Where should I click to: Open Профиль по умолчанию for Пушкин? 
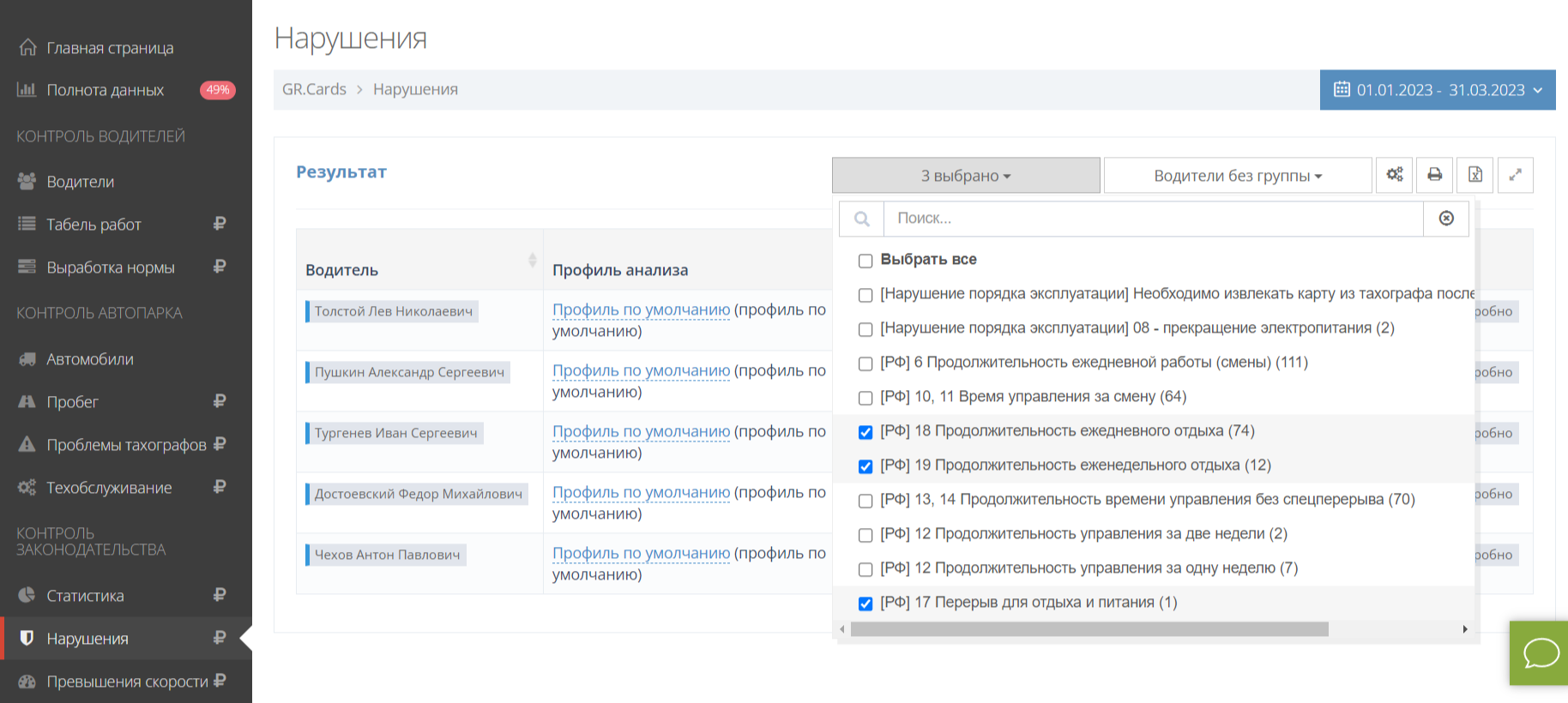641,370
